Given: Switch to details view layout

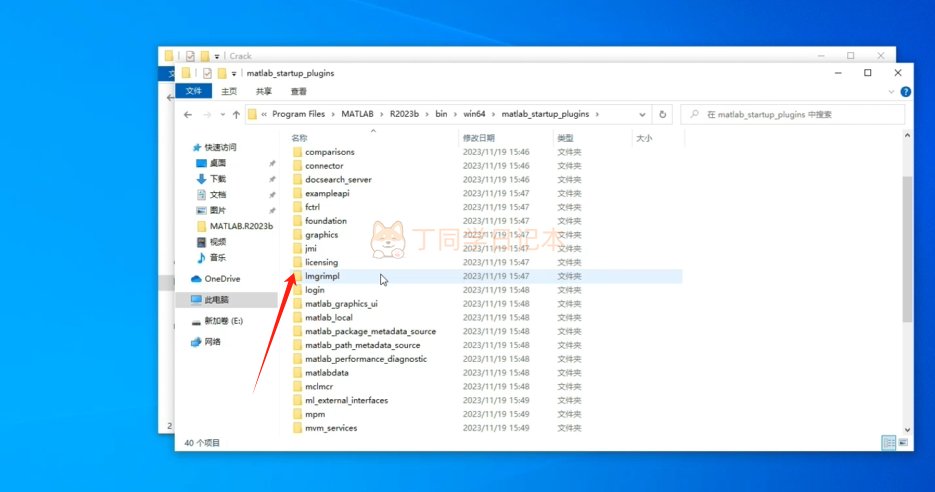Looking at the screenshot, I should (886, 442).
